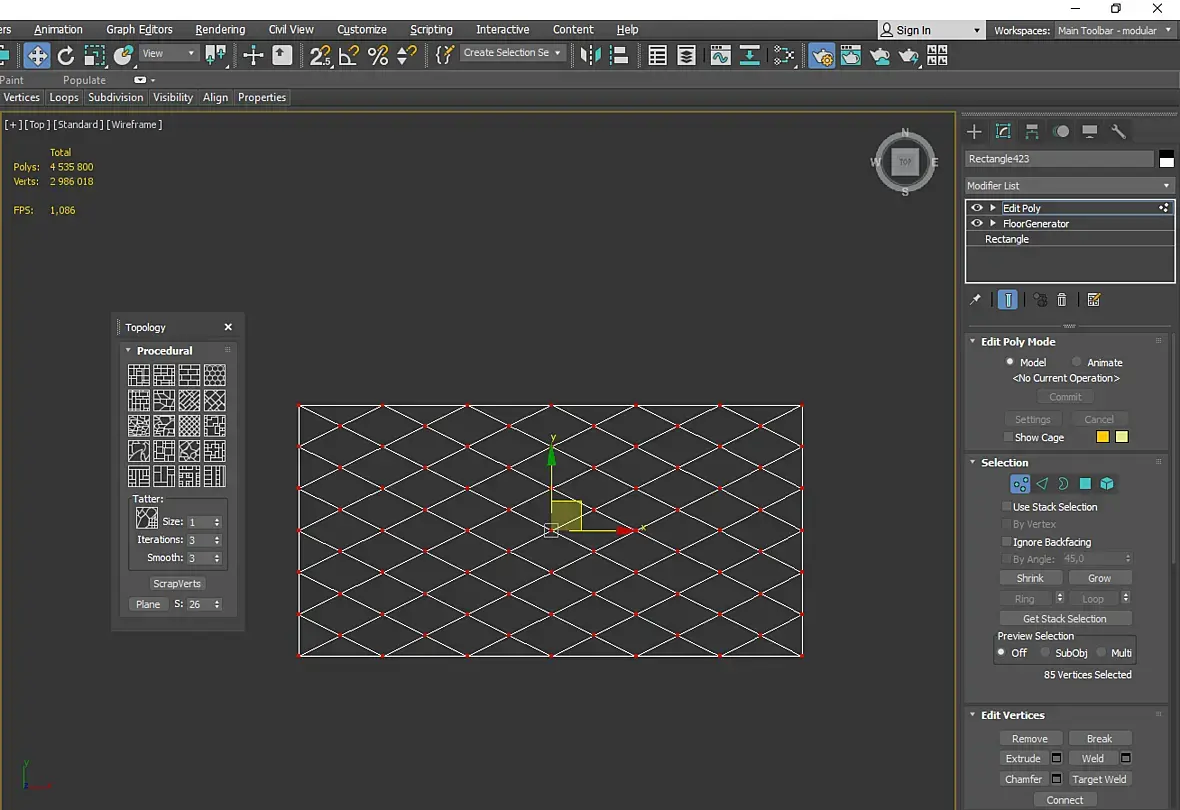Click the Tatter pattern icon
Image resolution: width=1180 pixels, height=810 pixels.
(x=147, y=518)
